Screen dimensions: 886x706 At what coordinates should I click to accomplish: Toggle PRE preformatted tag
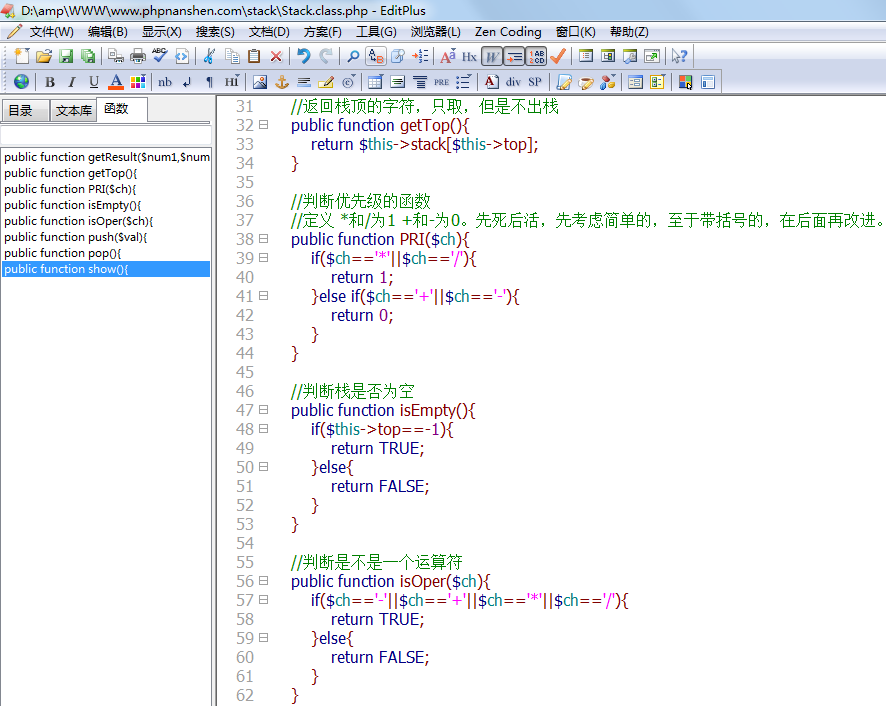pos(442,83)
